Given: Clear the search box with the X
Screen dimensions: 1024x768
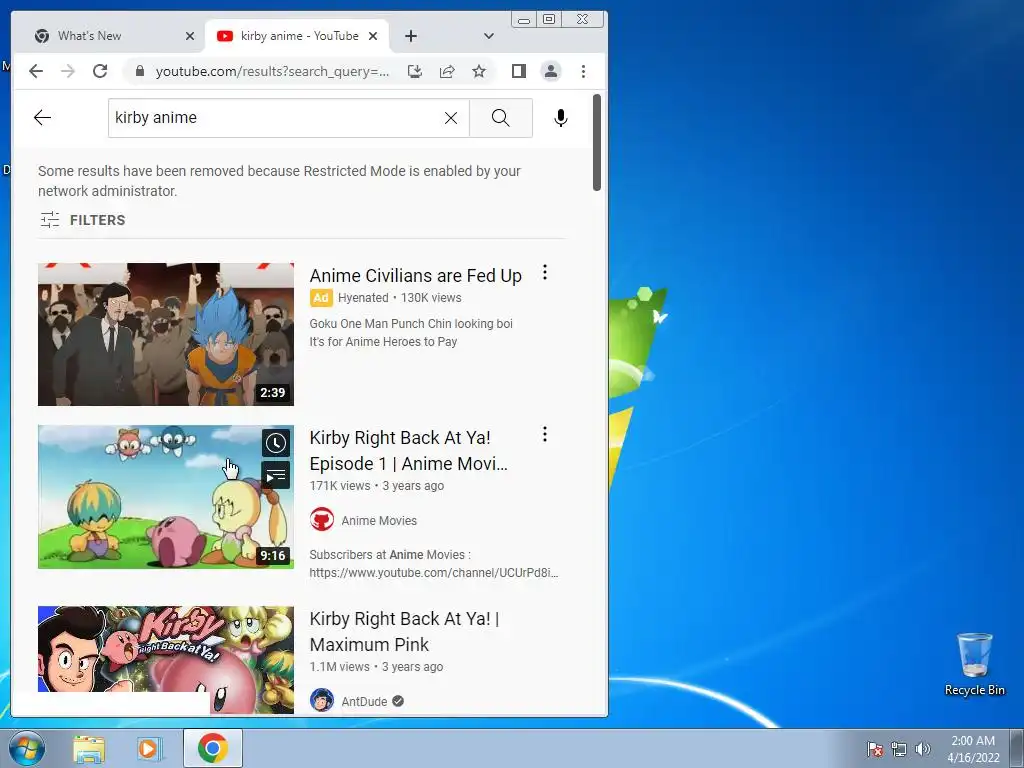Looking at the screenshot, I should tap(451, 118).
